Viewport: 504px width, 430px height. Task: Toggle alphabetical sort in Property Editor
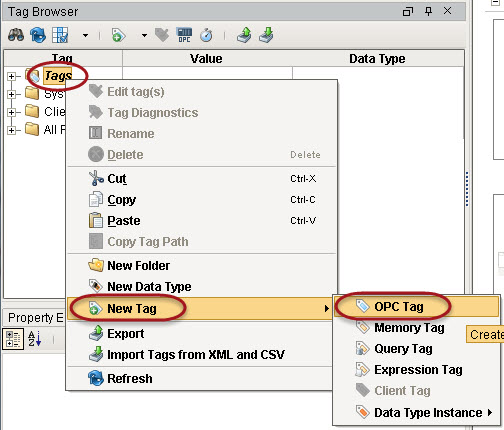coord(35,339)
